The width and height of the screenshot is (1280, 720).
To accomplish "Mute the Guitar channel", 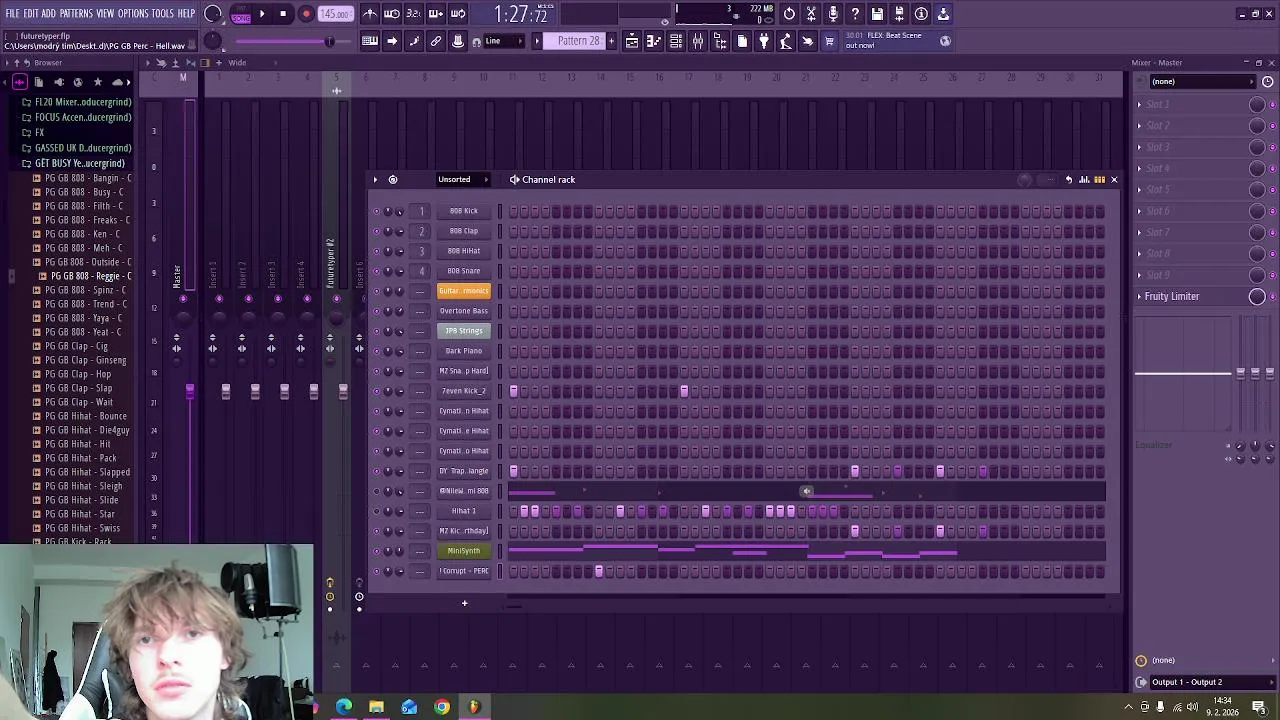I will [376, 291].
